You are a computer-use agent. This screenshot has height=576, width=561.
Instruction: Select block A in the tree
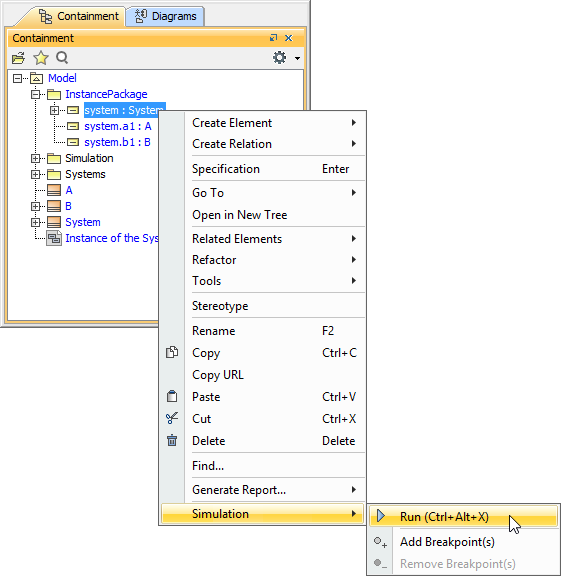69,190
